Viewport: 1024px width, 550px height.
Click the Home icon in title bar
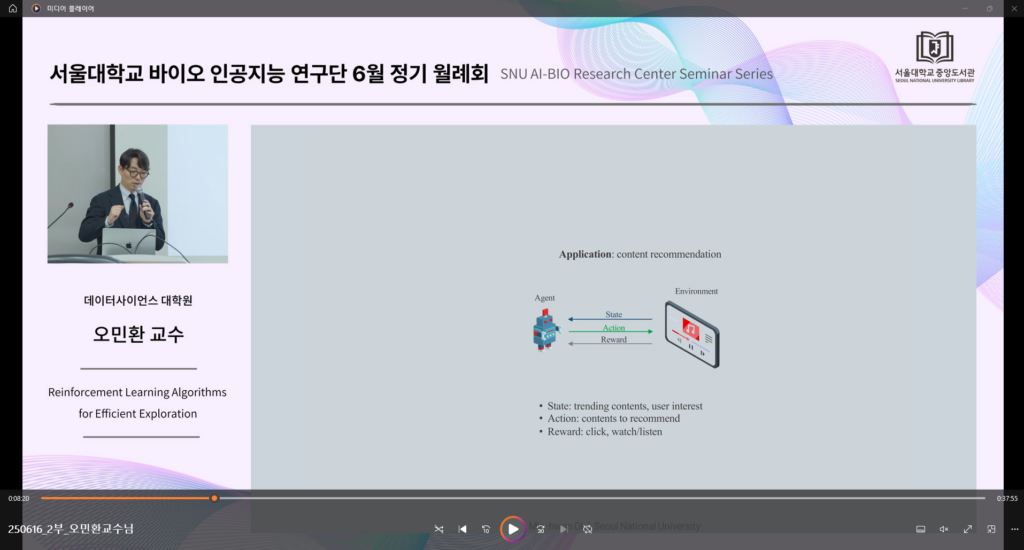click(x=12, y=8)
